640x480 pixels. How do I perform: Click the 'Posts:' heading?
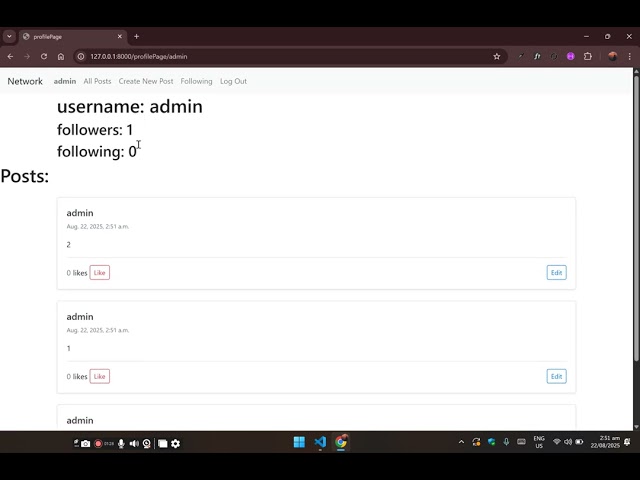click(24, 176)
